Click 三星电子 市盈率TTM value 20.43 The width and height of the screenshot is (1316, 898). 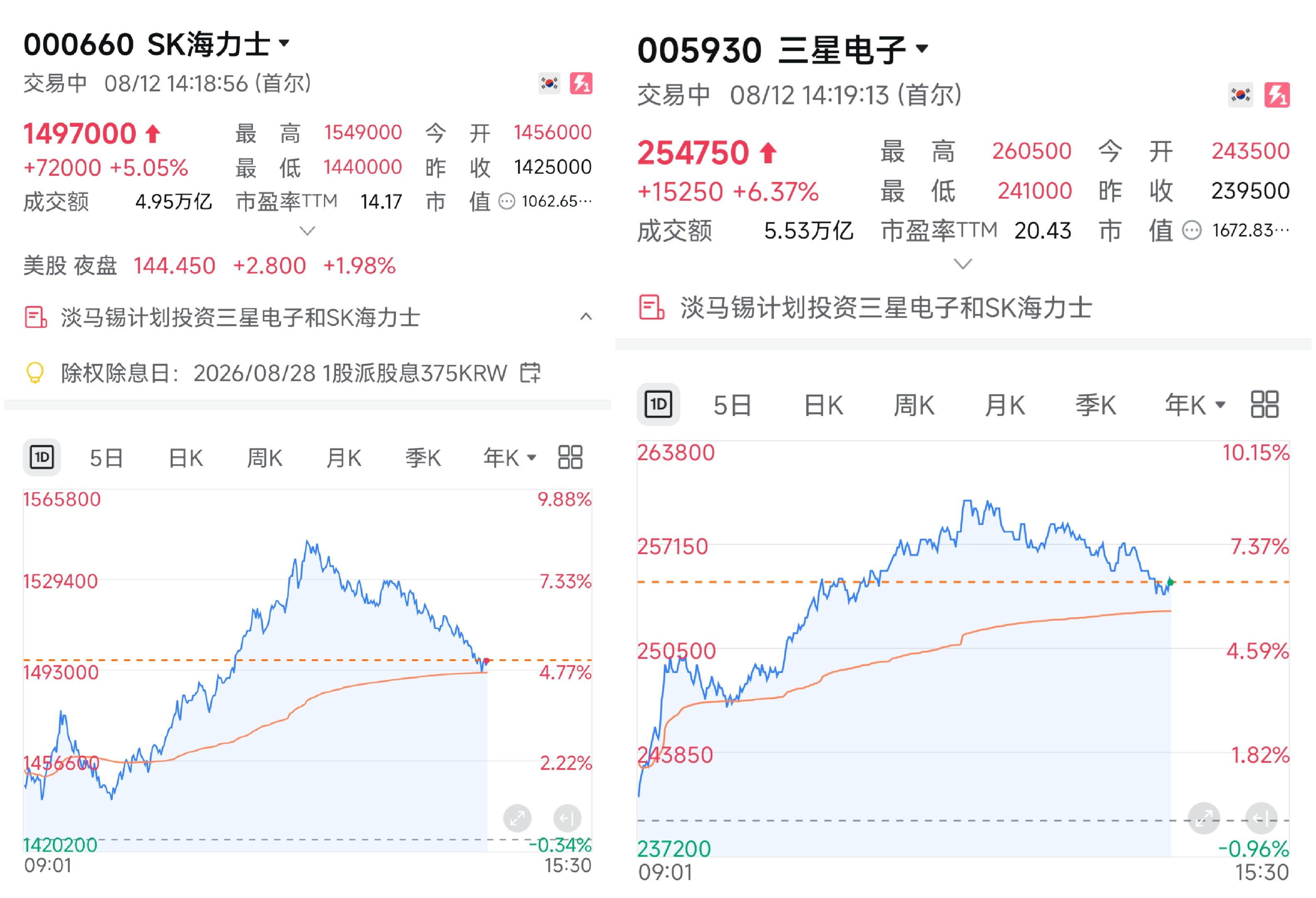(1043, 231)
